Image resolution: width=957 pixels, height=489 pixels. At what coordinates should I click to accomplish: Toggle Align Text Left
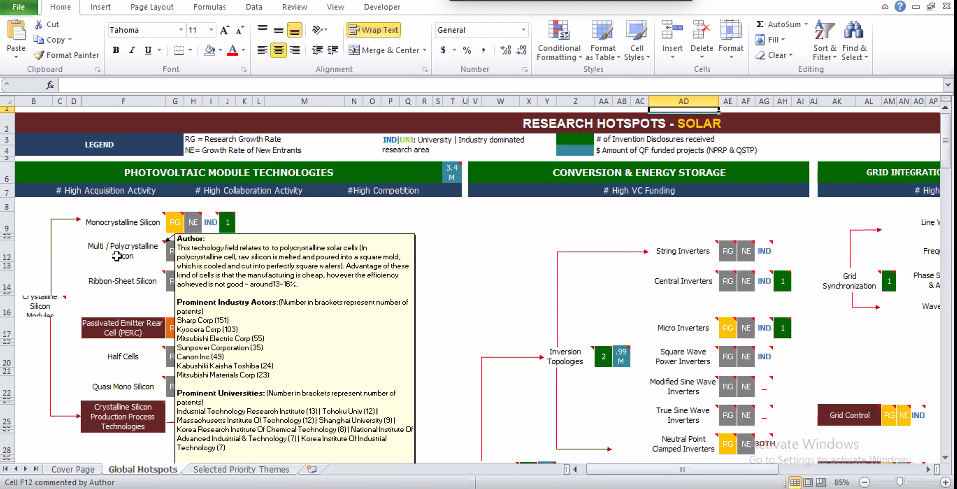(262, 50)
